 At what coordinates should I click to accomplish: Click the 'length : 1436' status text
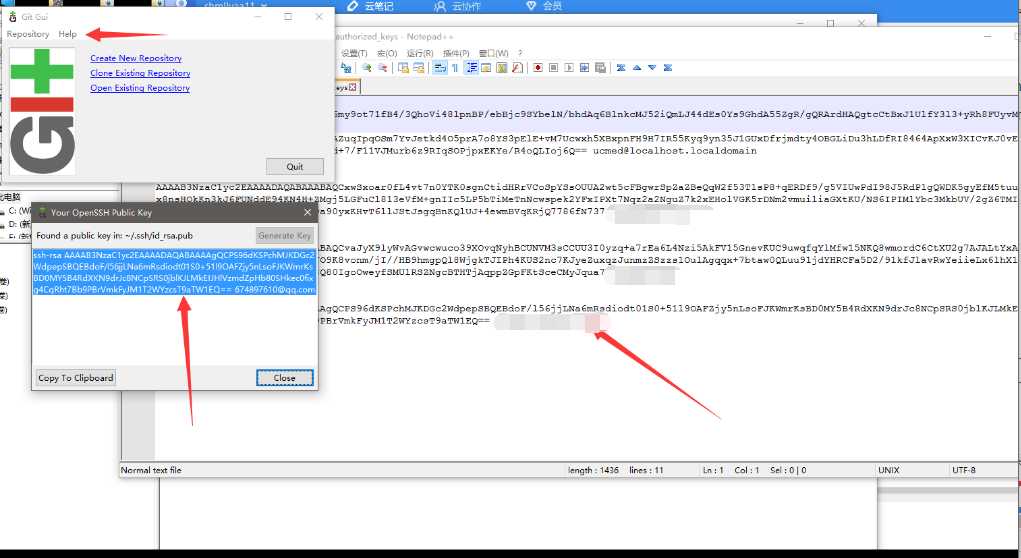pos(593,470)
